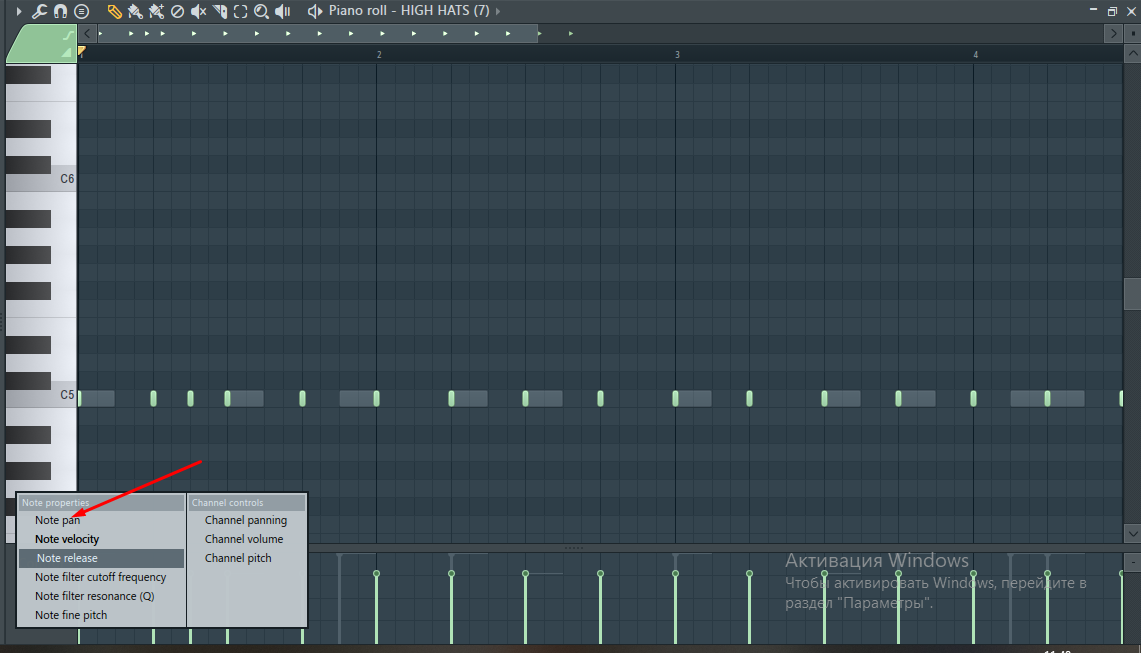
Task: Minimize the Piano roll window
Action: pyautogui.click(x=1093, y=10)
